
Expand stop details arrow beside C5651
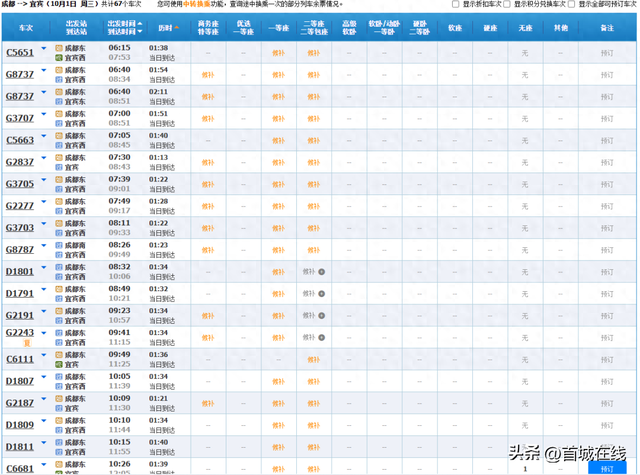pyautogui.click(x=44, y=48)
